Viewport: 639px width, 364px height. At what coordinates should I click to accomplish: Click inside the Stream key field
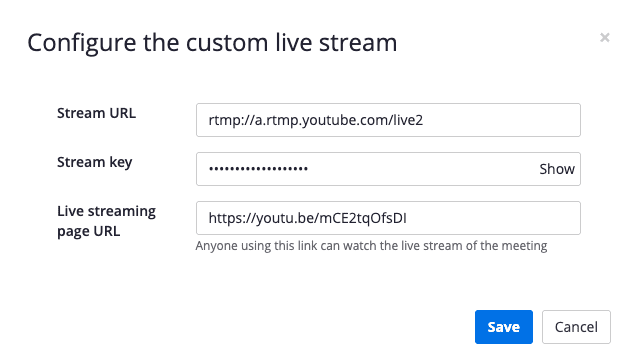click(367, 169)
